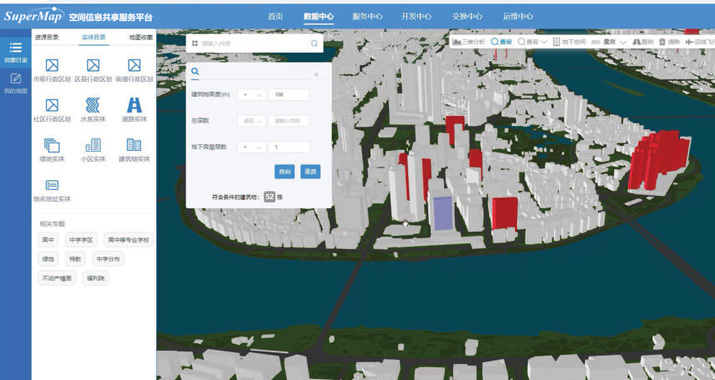Screen dimensions: 715x380
Task: Click the search magnifier in the map search box
Action: pos(314,43)
